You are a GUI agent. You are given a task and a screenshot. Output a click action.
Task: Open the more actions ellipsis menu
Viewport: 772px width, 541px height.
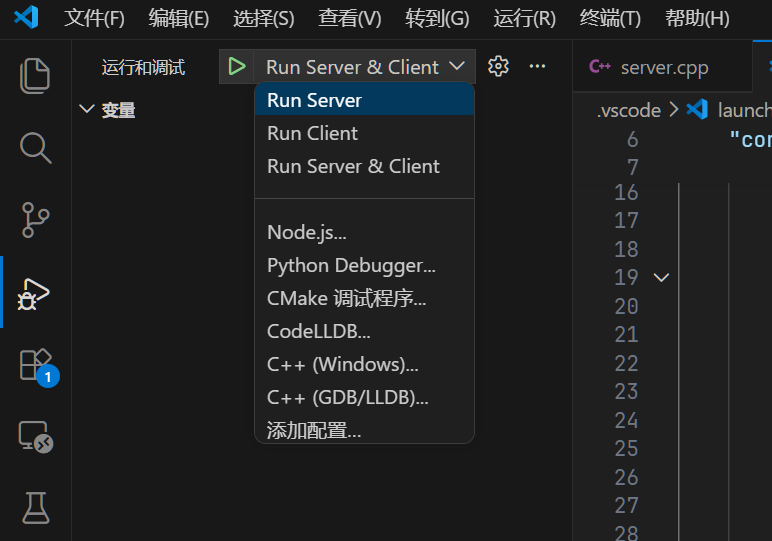coord(537,66)
